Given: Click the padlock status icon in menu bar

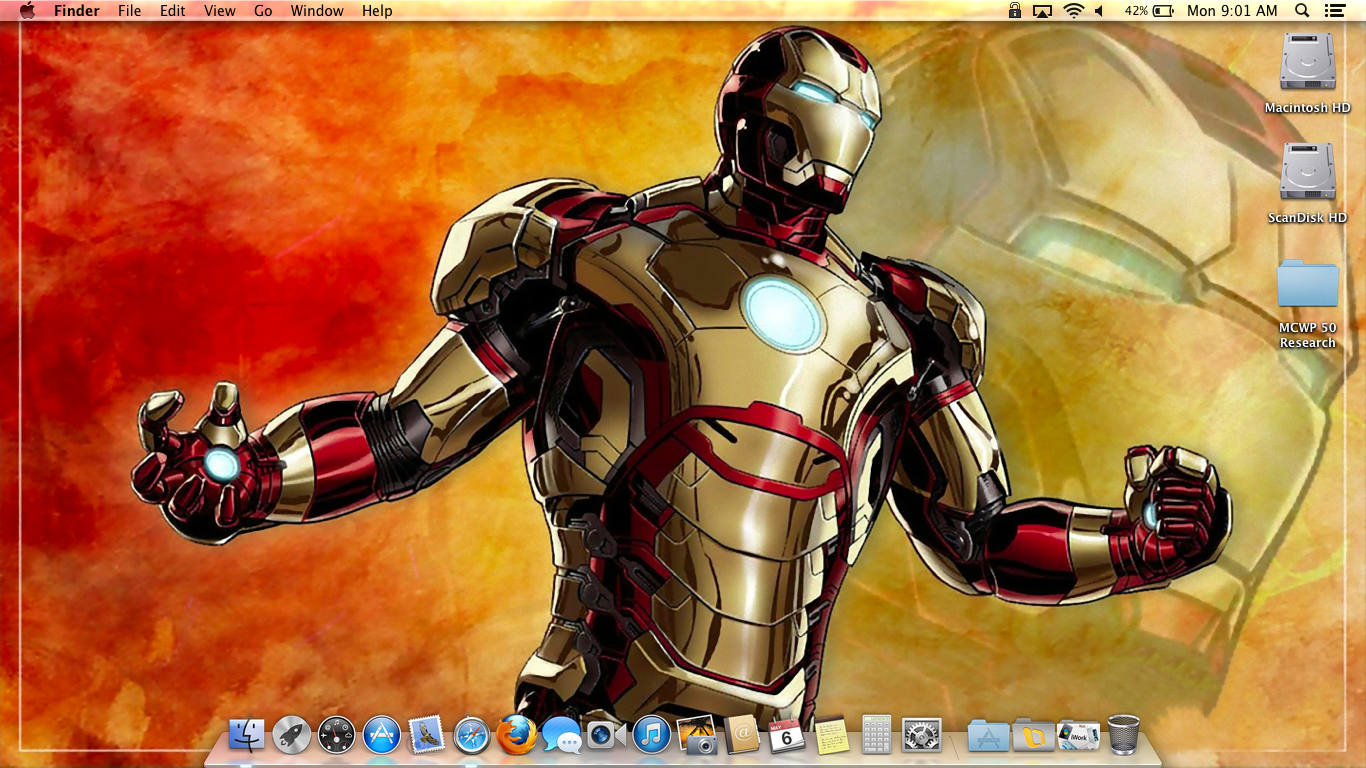Looking at the screenshot, I should (1015, 11).
